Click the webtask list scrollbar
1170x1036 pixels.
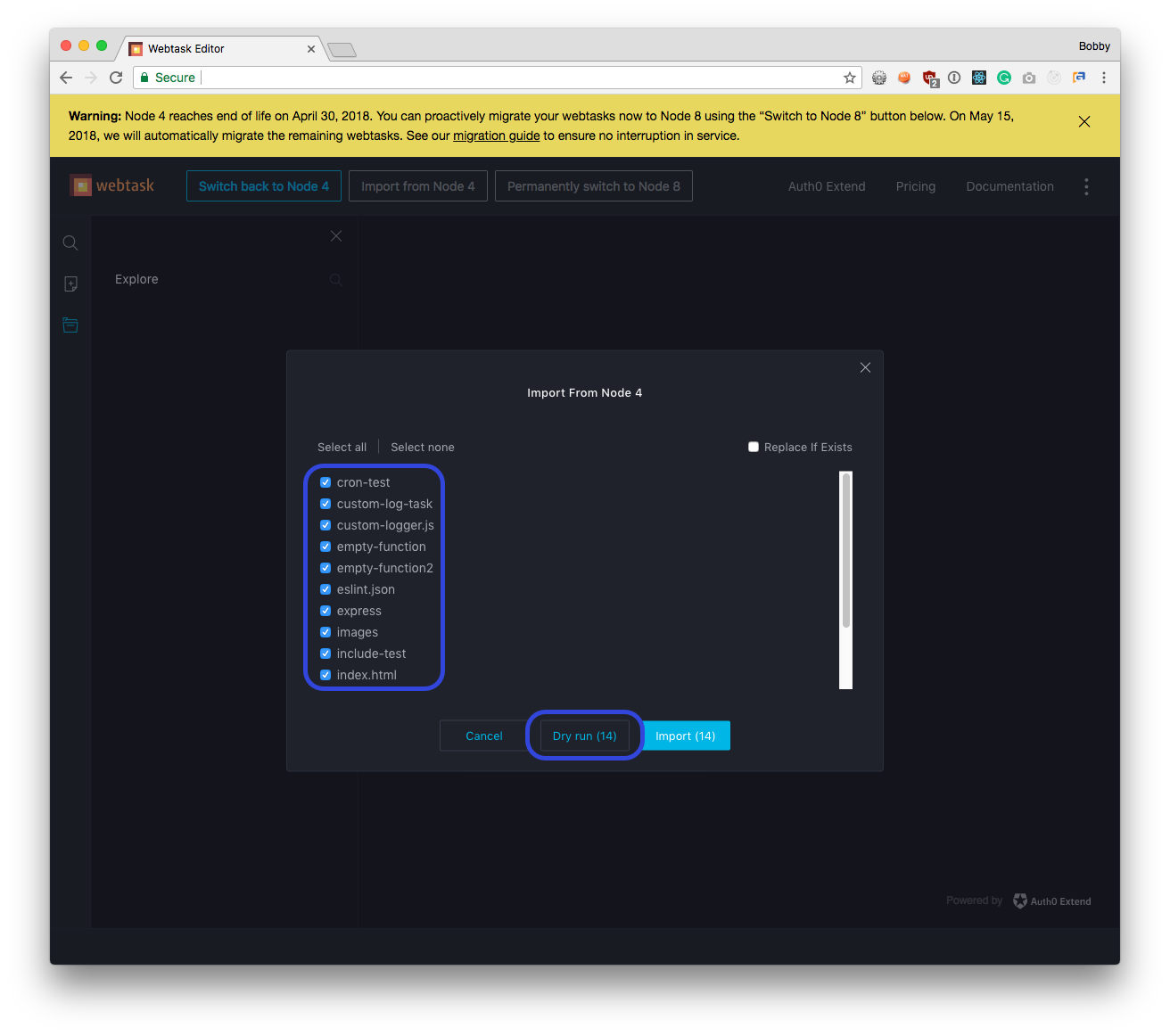coord(845,551)
